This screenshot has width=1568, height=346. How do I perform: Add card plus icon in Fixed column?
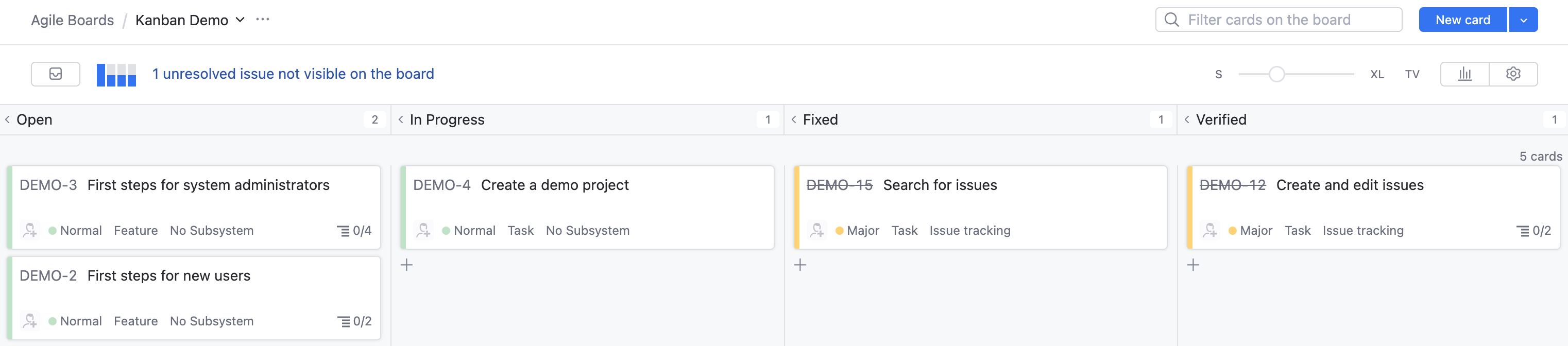click(800, 265)
